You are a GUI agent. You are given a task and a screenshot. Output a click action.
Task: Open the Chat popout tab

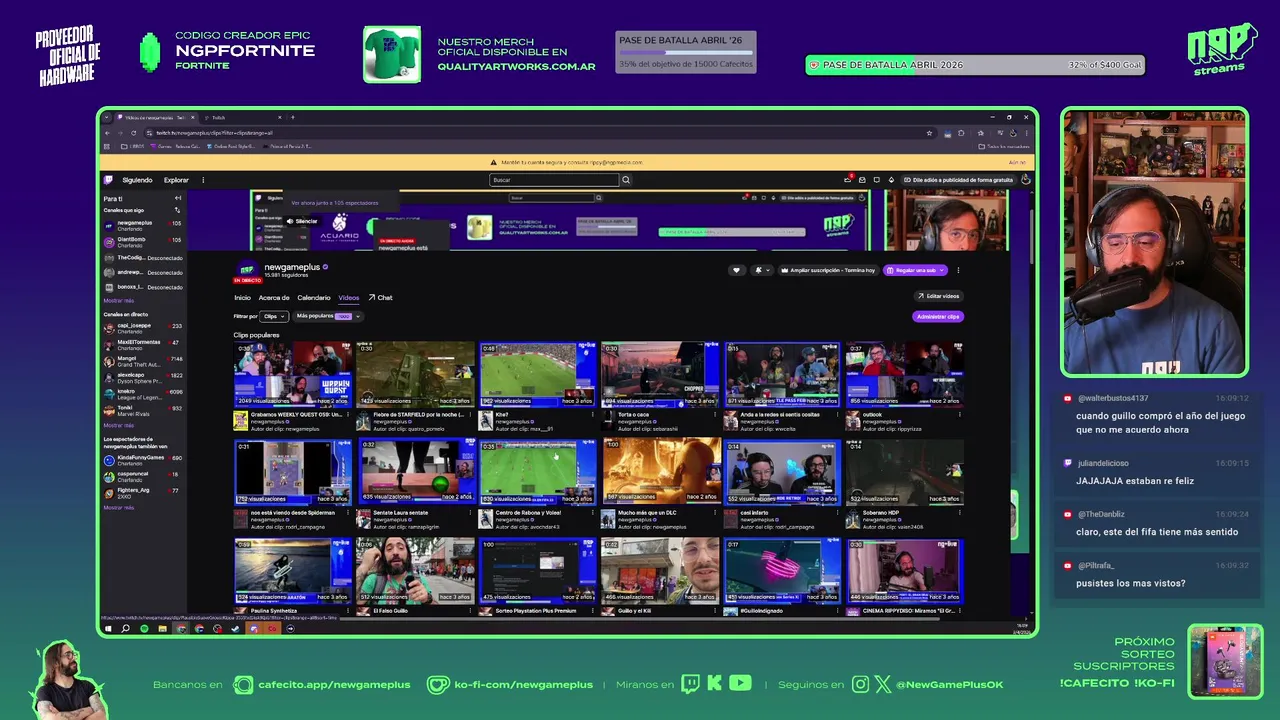(x=380, y=297)
